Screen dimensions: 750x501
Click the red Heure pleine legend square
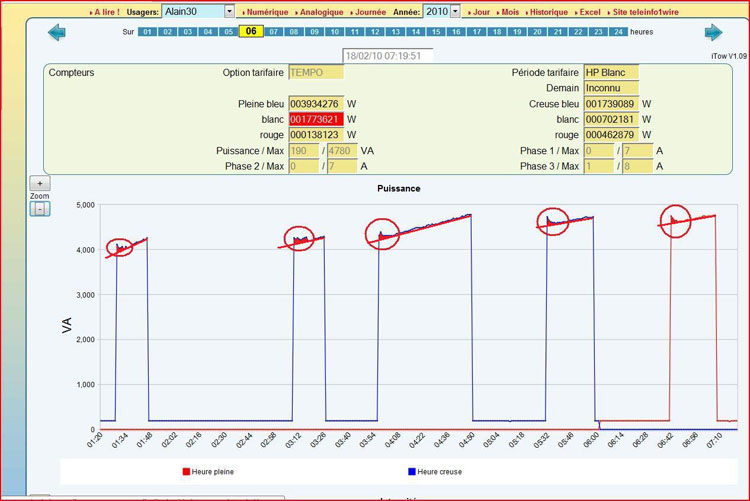(x=186, y=471)
